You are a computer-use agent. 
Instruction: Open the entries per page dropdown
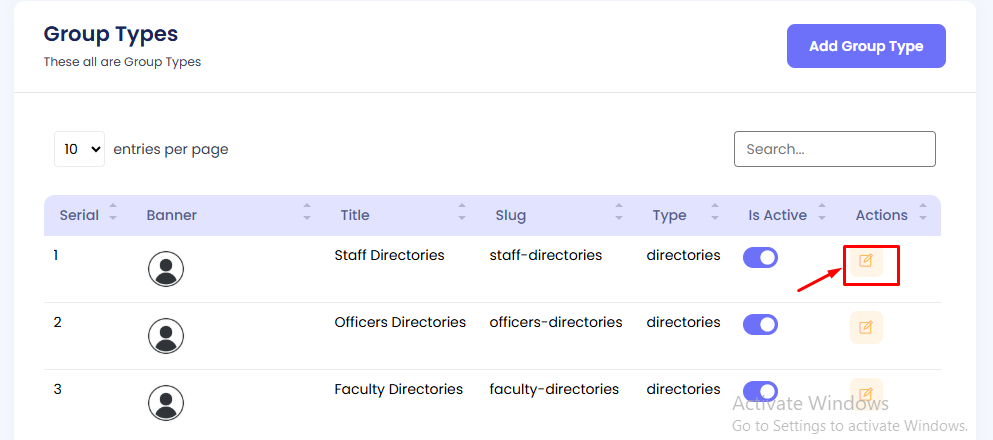(x=79, y=149)
